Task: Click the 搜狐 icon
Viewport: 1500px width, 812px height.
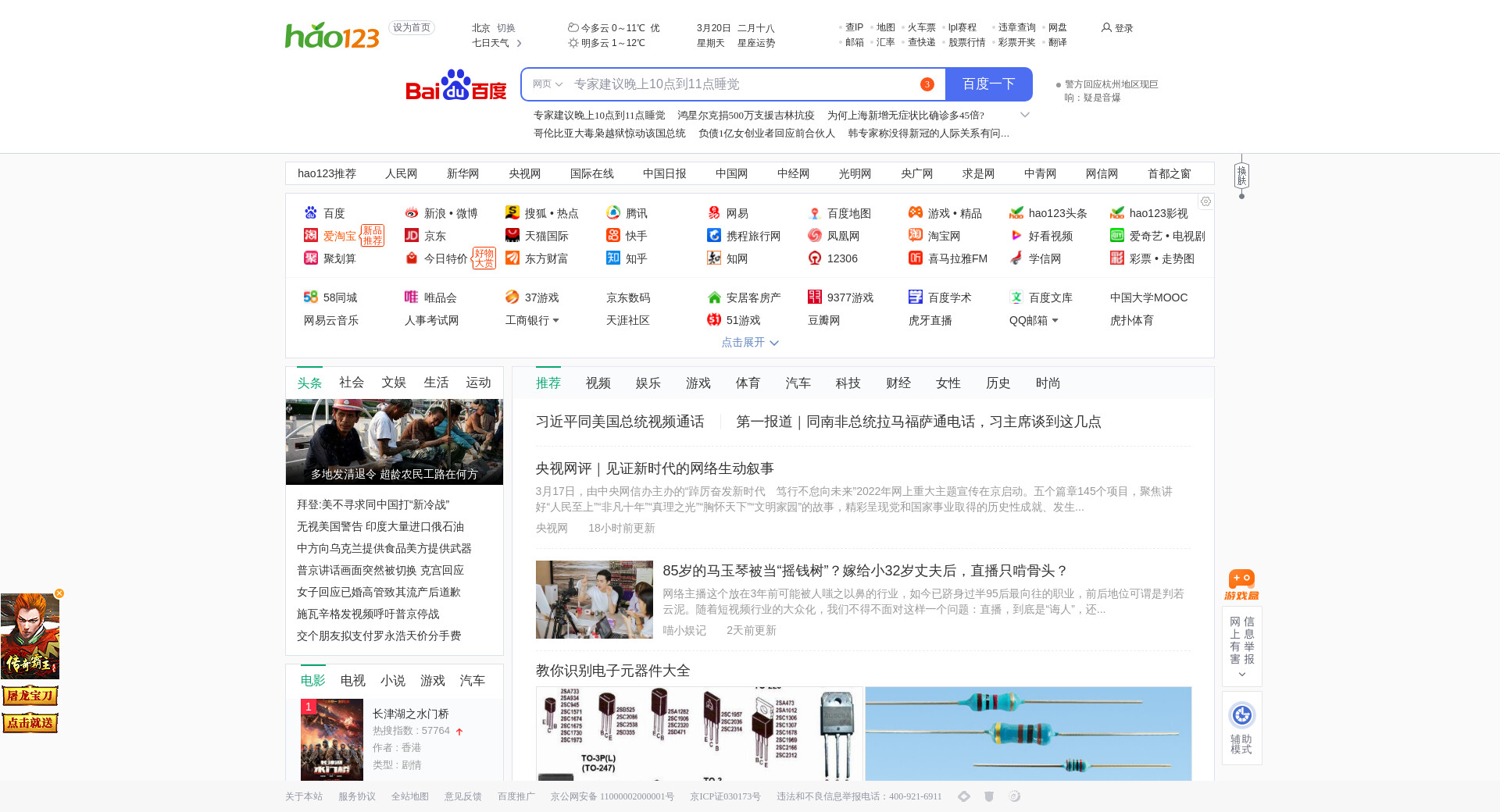Action: pos(512,213)
